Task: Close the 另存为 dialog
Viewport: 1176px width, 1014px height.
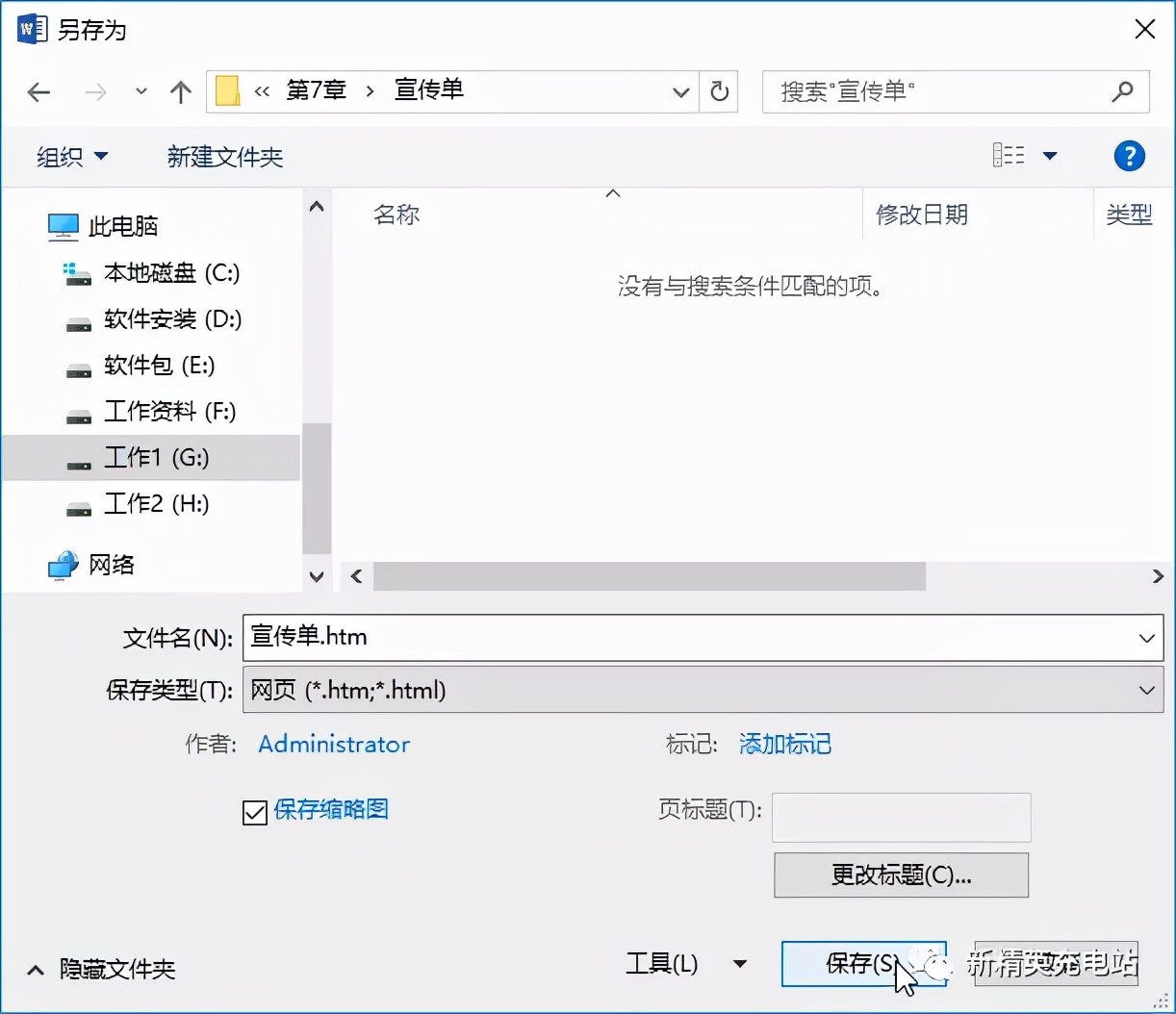Action: coord(1145,29)
